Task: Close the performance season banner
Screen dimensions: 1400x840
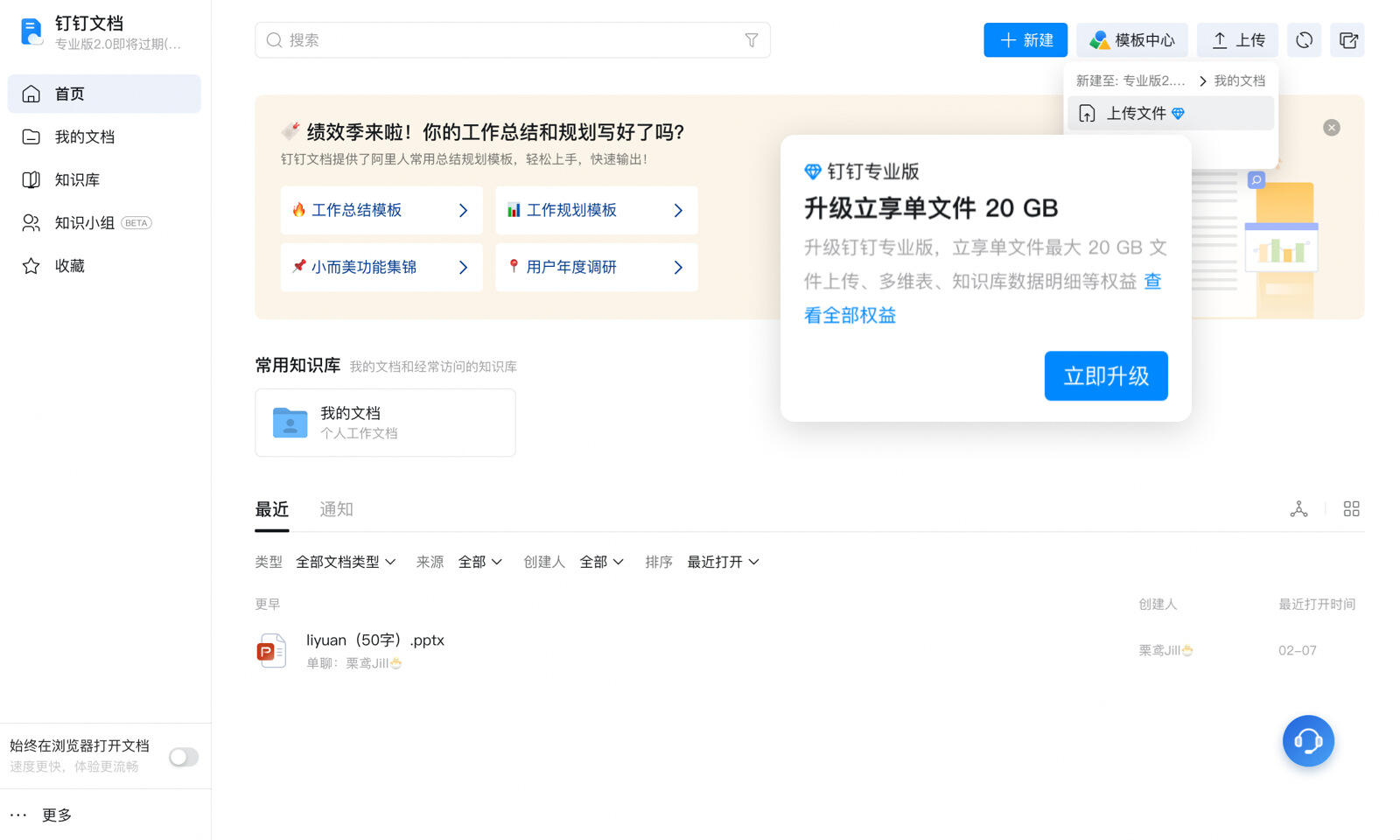Action: click(x=1332, y=128)
